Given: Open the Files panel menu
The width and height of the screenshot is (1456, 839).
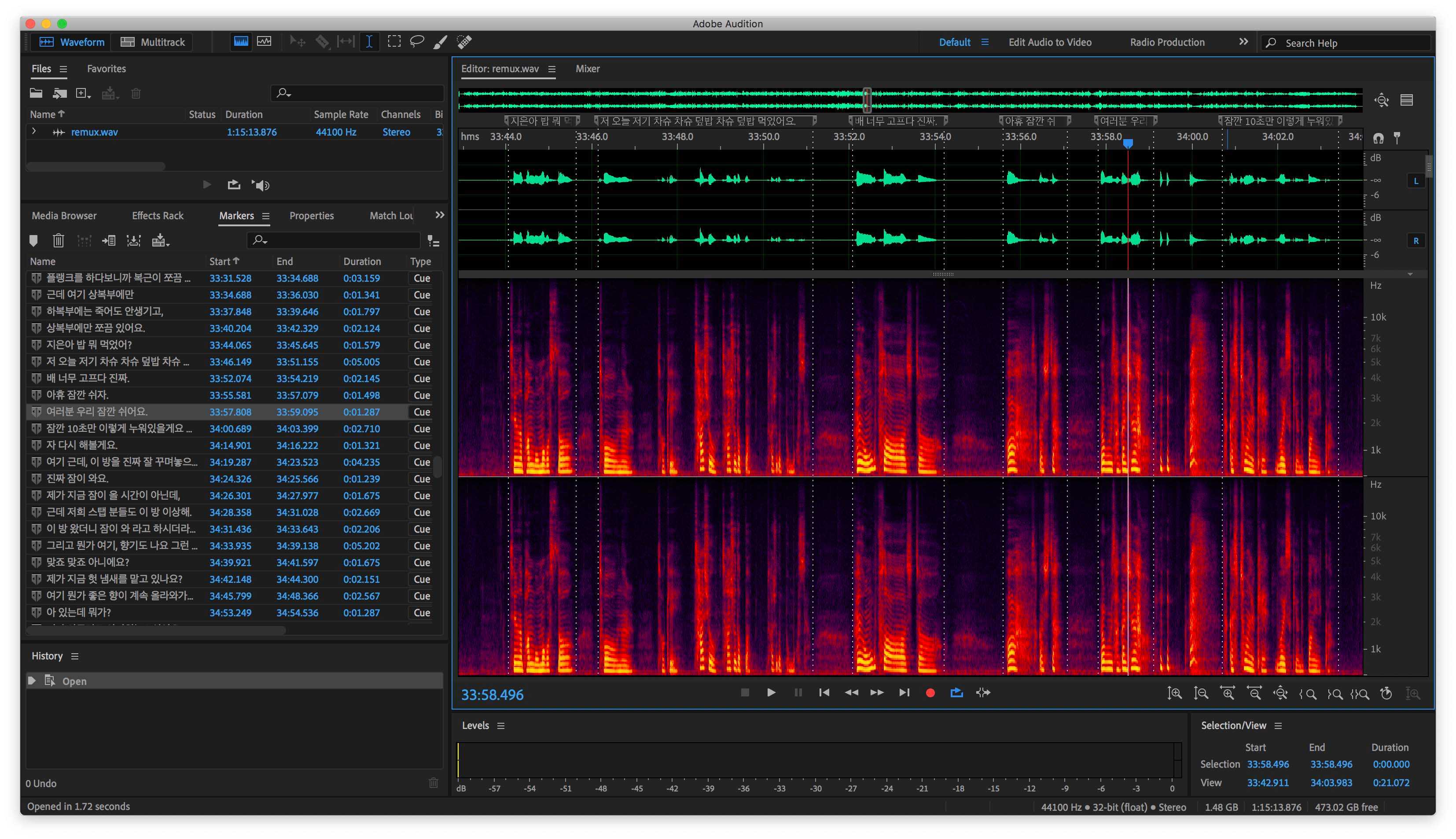Looking at the screenshot, I should pos(63,69).
